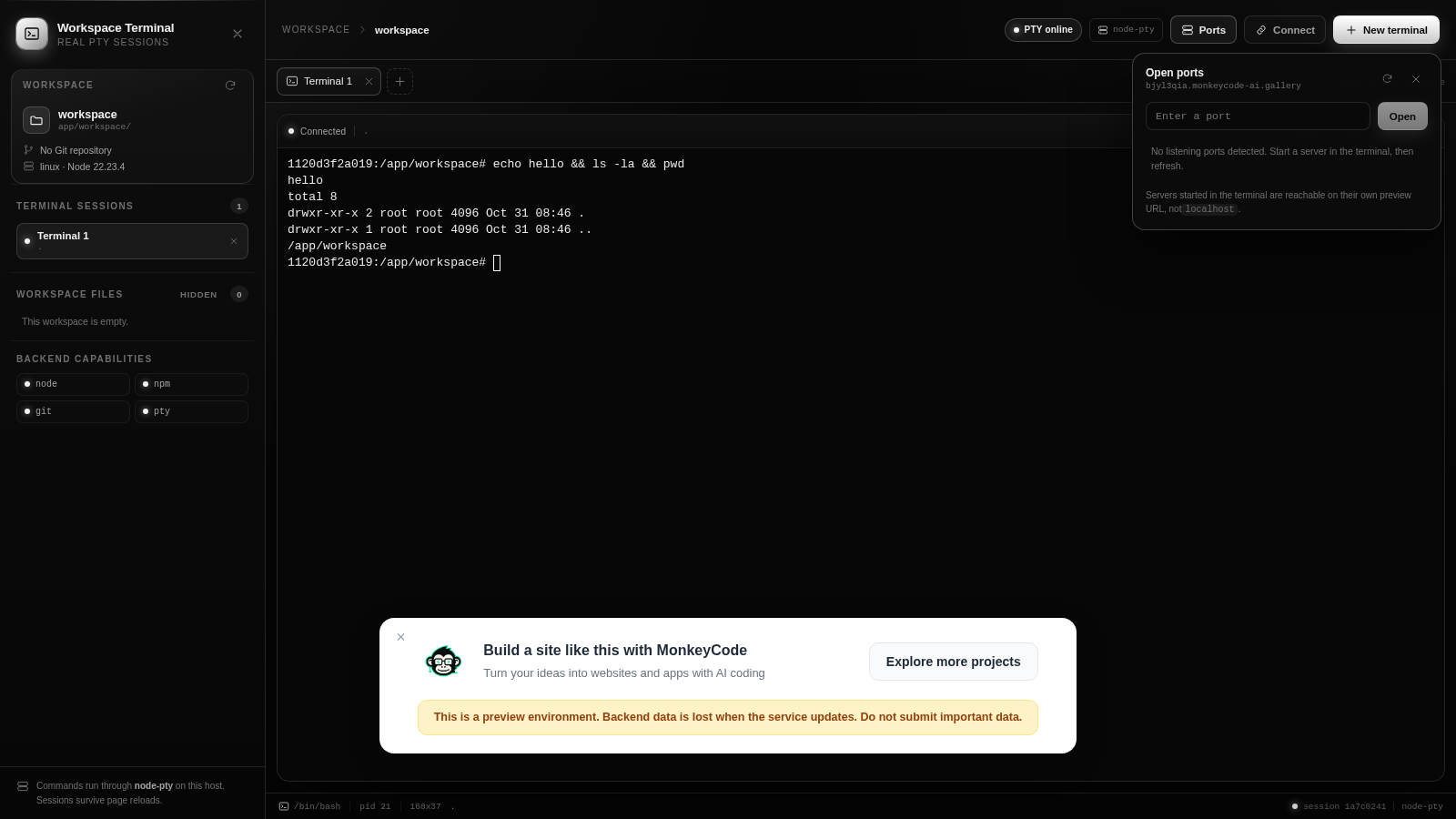Image resolution: width=1456 pixels, height=819 pixels.
Task: Click the pid 21 status entry
Action: click(375, 806)
